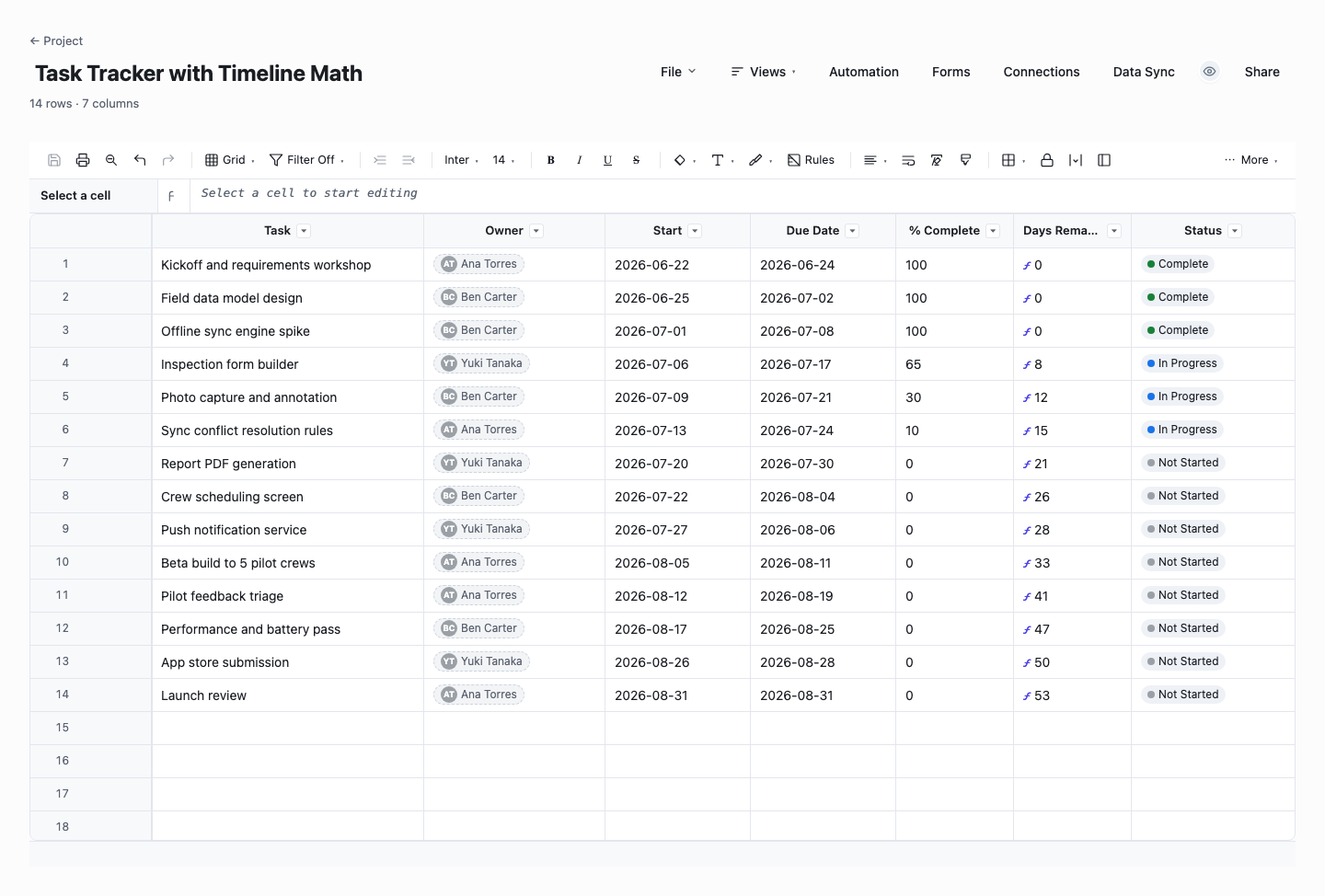Open the highlighter pen color dropdown
This screenshot has height=896, width=1325.
(x=760, y=160)
